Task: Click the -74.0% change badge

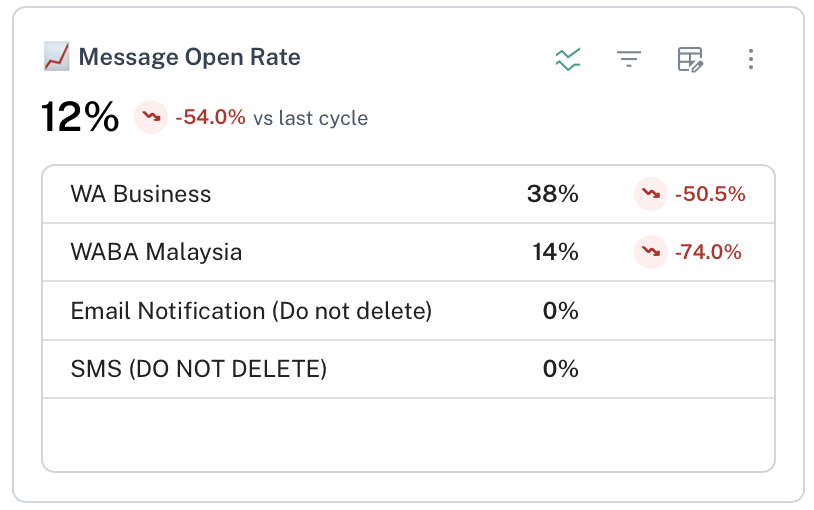Action: (708, 252)
